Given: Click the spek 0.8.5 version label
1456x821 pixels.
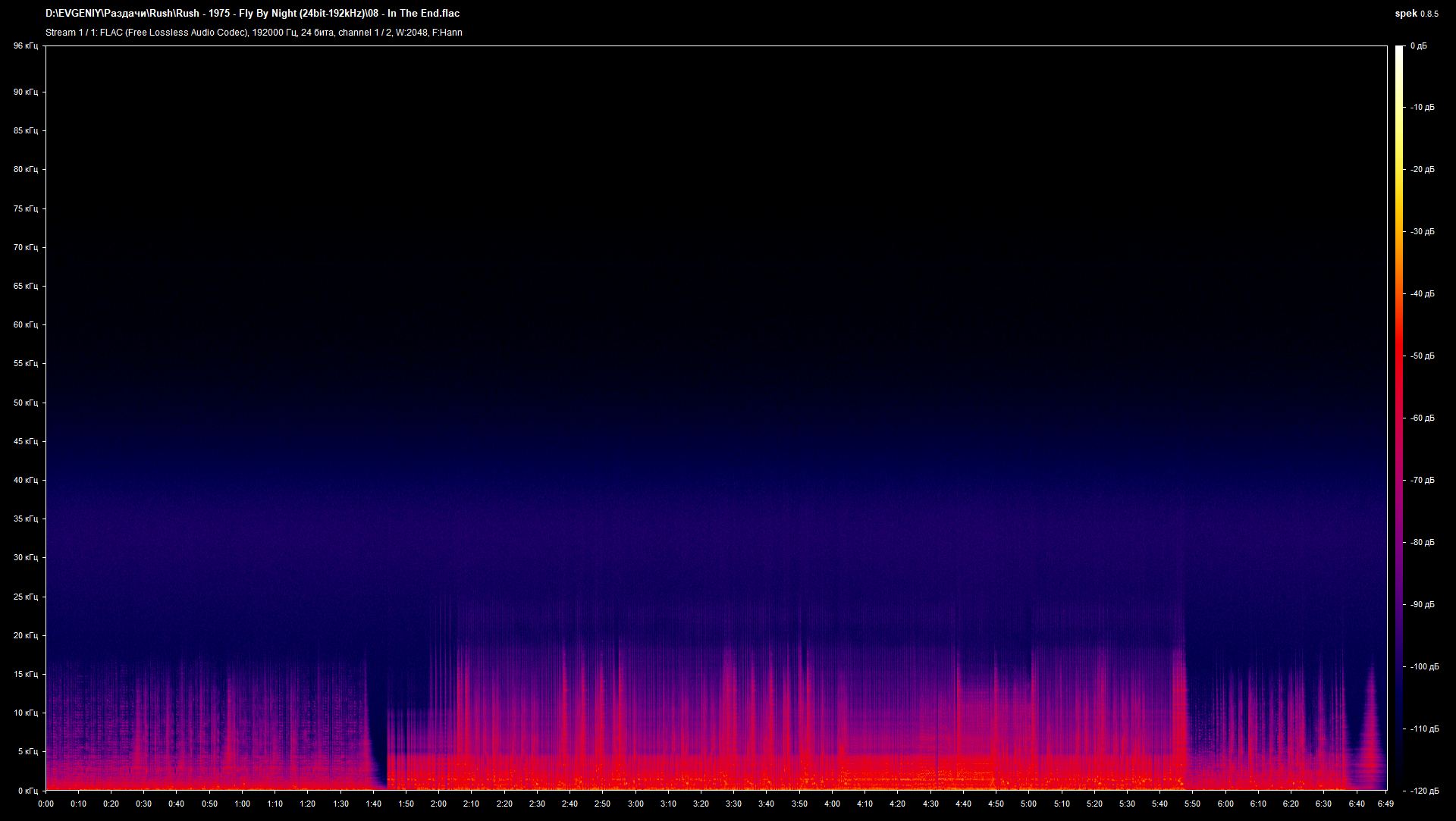Looking at the screenshot, I should pyautogui.click(x=1417, y=14).
